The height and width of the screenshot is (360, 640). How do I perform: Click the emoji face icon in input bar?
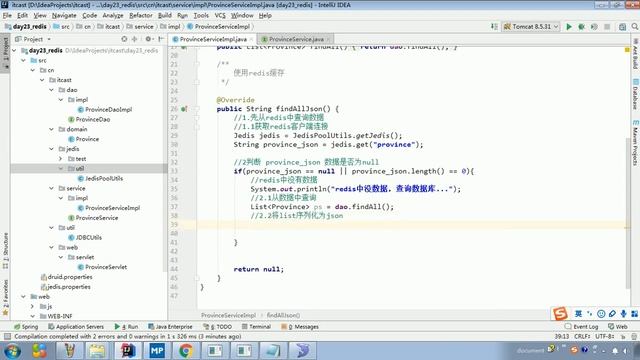[601, 313]
